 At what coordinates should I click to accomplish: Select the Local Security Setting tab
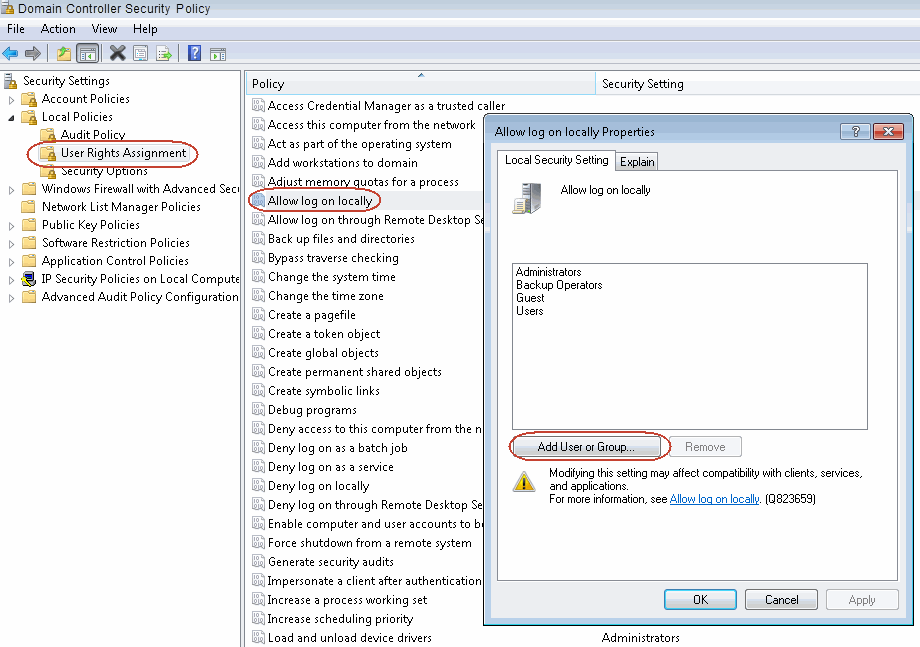556,160
